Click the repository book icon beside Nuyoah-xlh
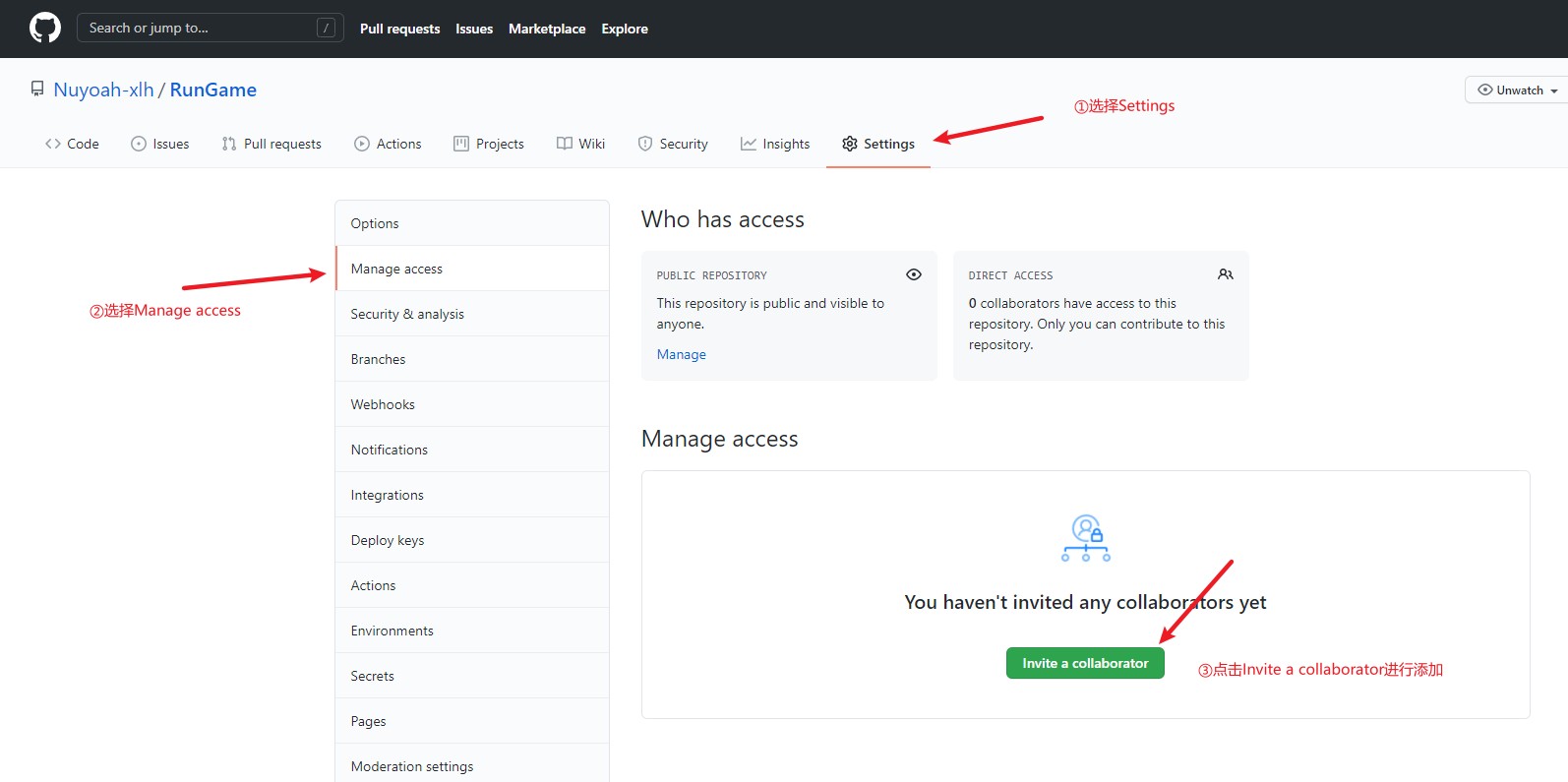Image resolution: width=1568 pixels, height=782 pixels. pyautogui.click(x=37, y=90)
